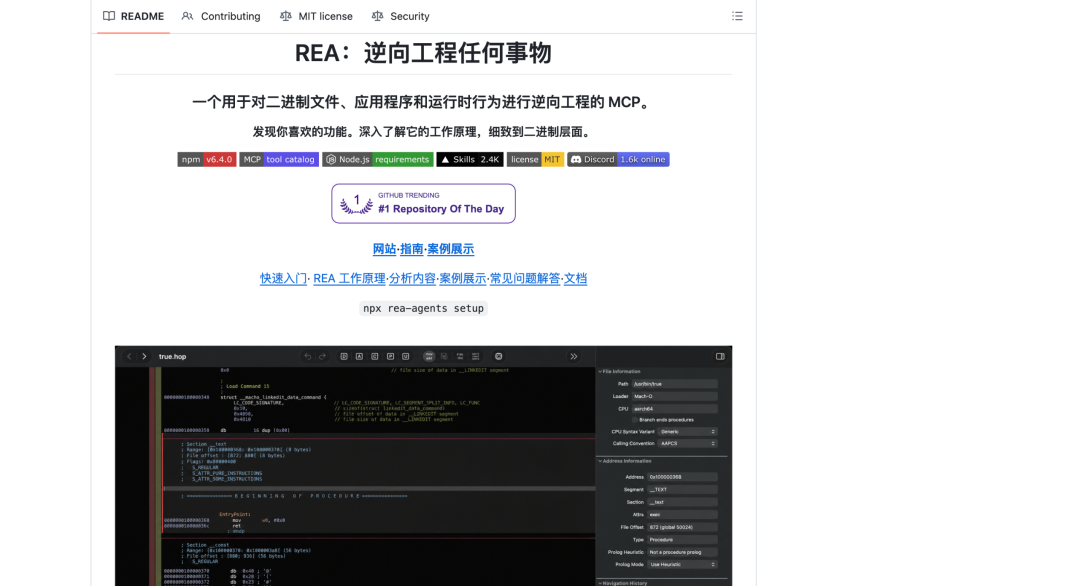The image size is (1080, 586).
Task: Open the Contributing tab
Action: (x=221, y=16)
